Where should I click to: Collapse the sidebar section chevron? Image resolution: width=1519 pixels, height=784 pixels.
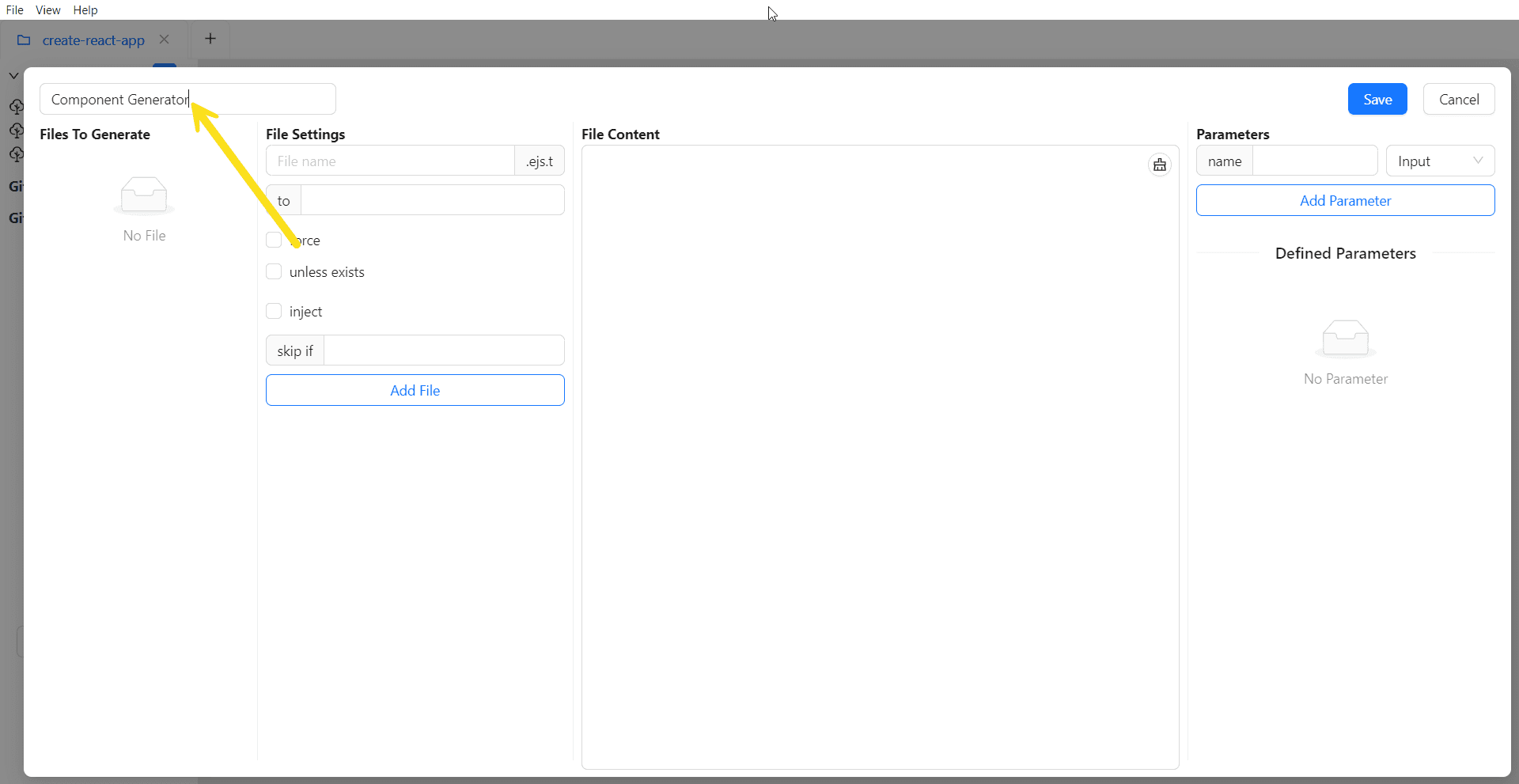pyautogui.click(x=13, y=76)
